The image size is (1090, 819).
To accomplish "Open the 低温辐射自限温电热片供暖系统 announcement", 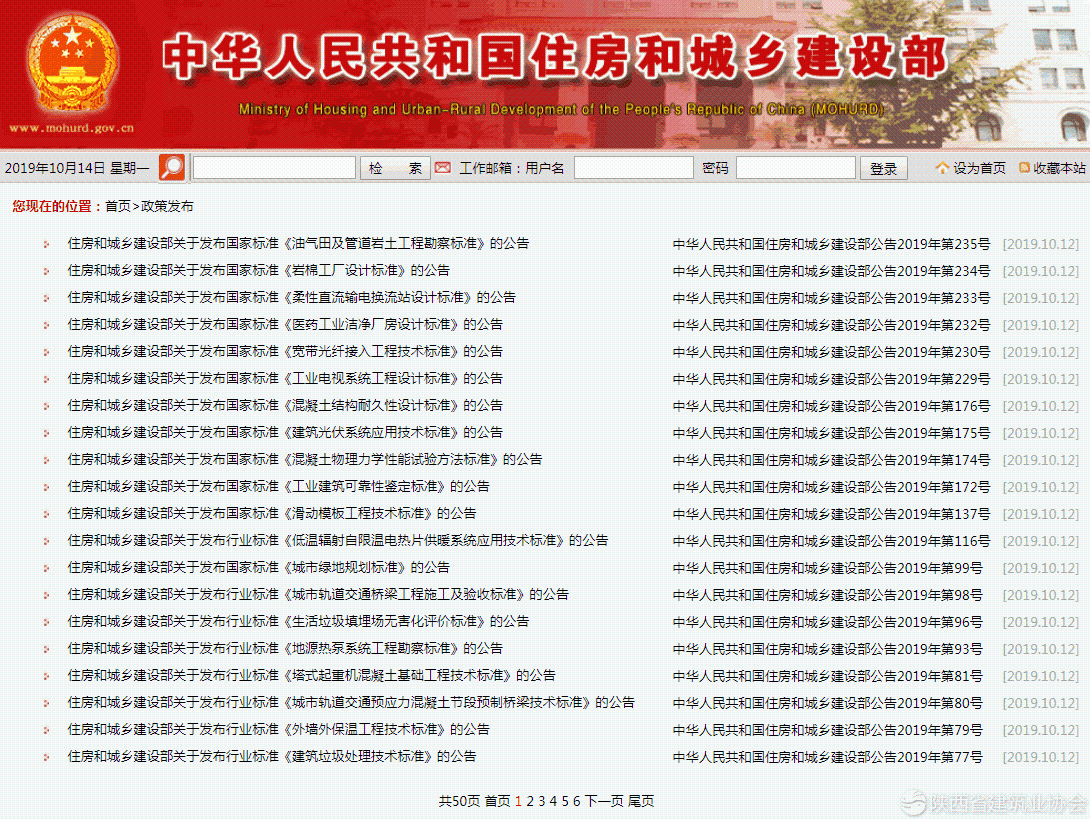I will point(337,541).
